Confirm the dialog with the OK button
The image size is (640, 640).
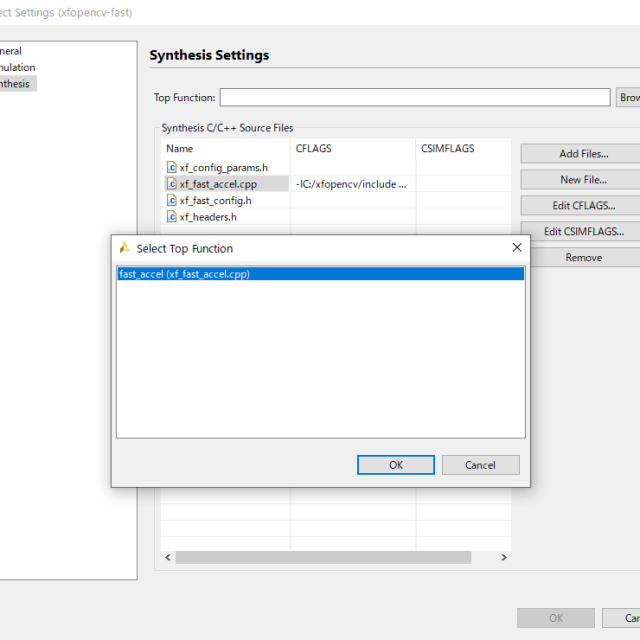click(395, 465)
